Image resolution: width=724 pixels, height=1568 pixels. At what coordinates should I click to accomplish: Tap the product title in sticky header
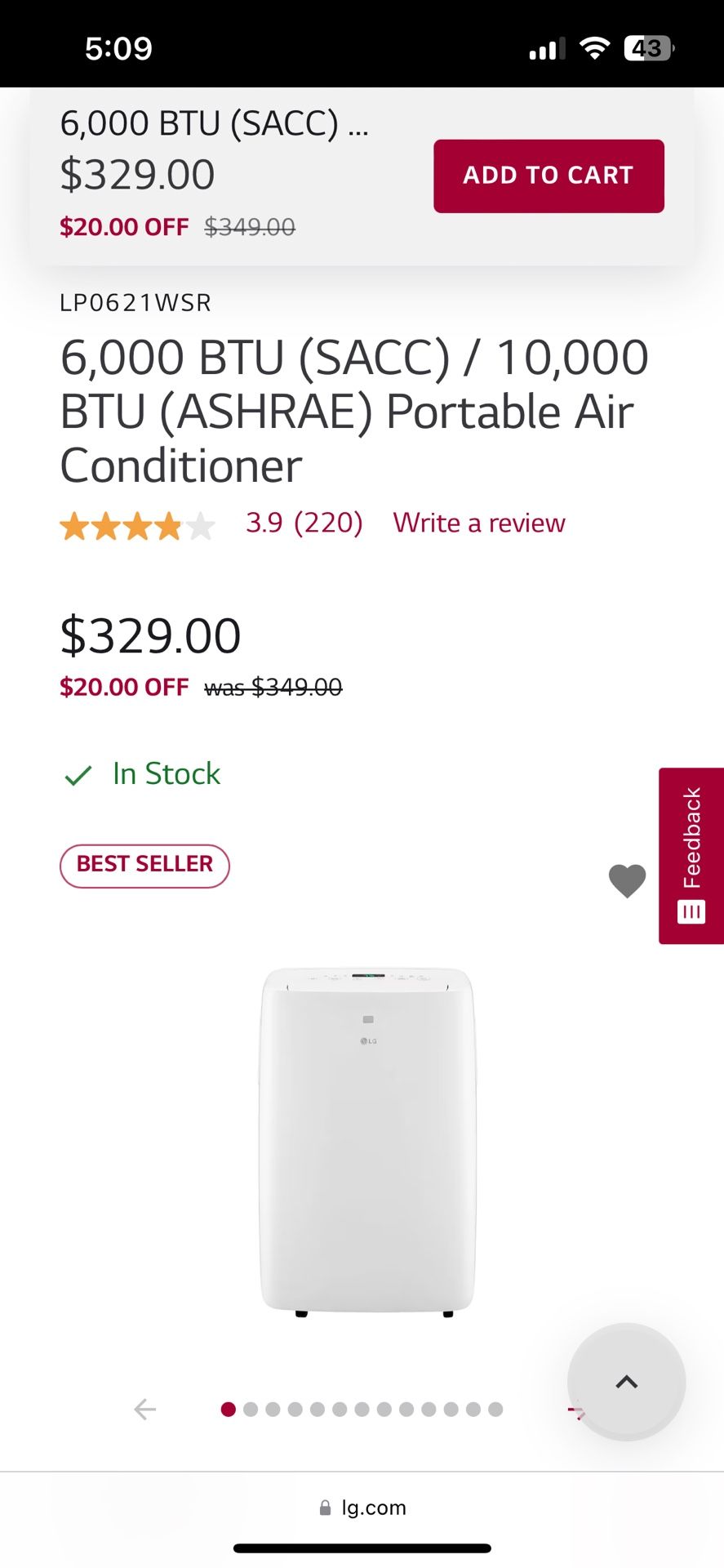[x=215, y=123]
